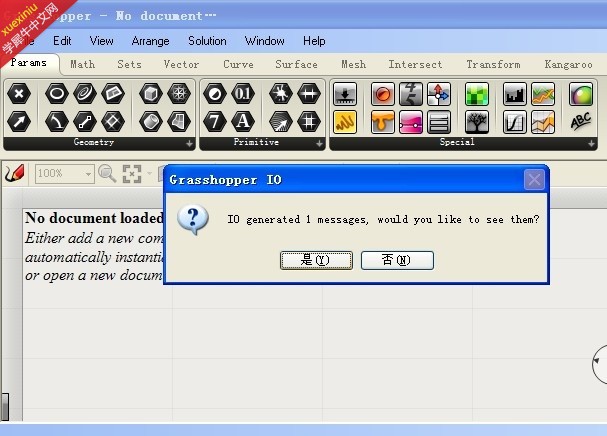Select the Plane parameter icon

pos(113,93)
